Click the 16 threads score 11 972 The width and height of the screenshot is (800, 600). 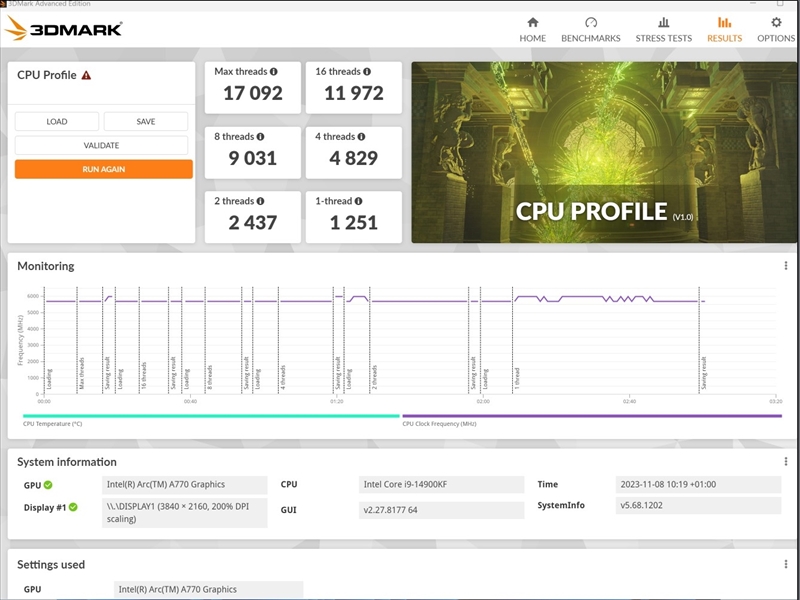click(x=354, y=93)
